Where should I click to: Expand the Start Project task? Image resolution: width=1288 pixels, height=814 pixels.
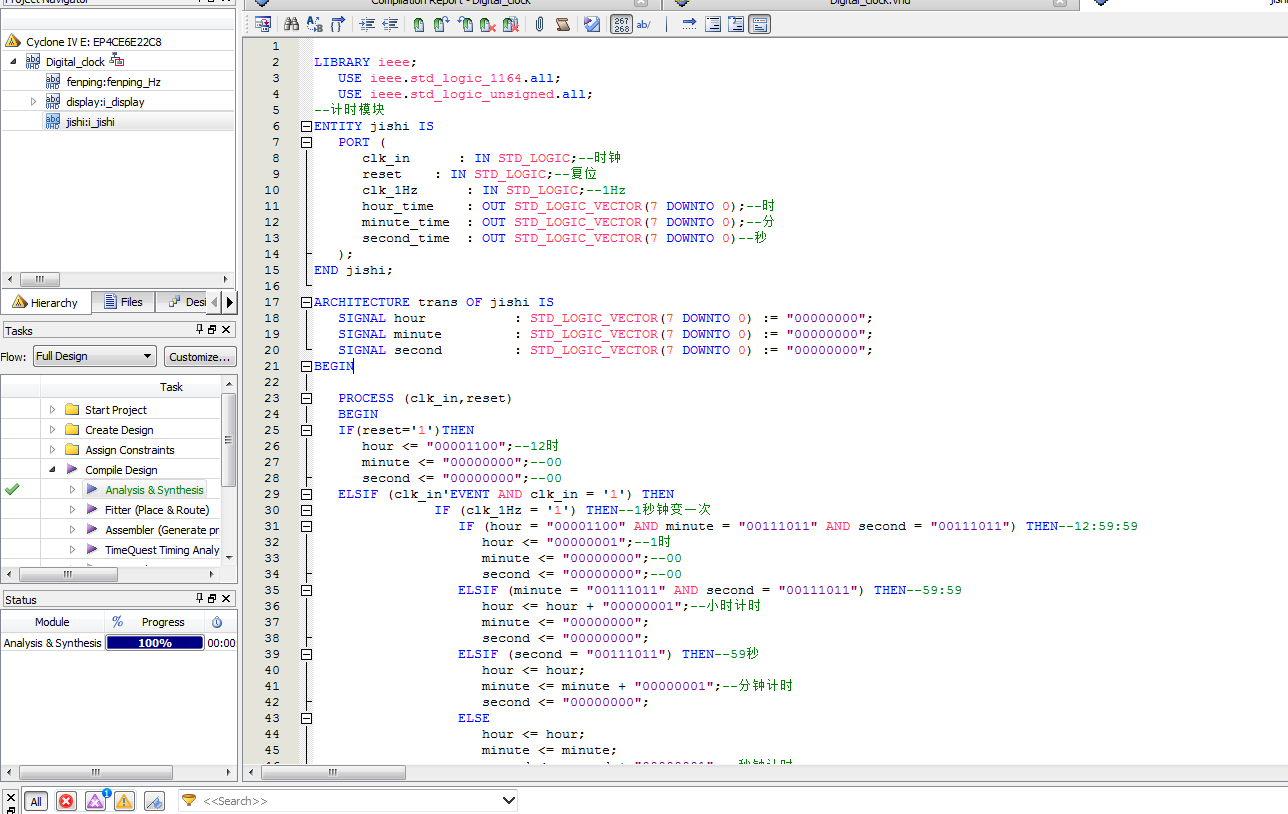(53, 410)
